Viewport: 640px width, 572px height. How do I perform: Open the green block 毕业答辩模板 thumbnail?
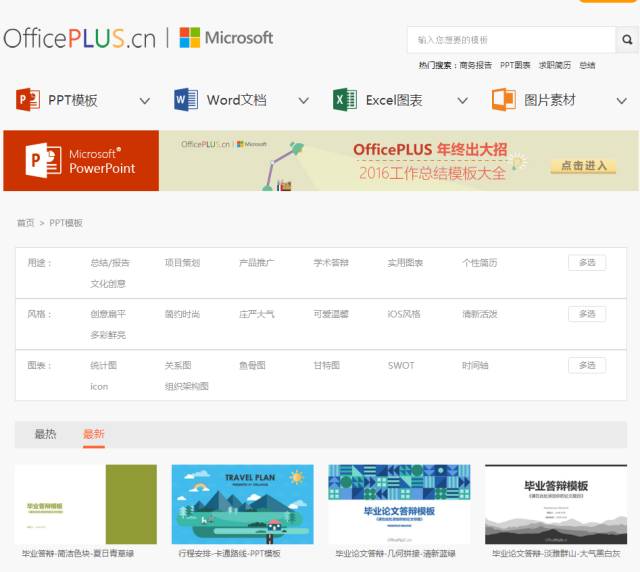(86, 504)
